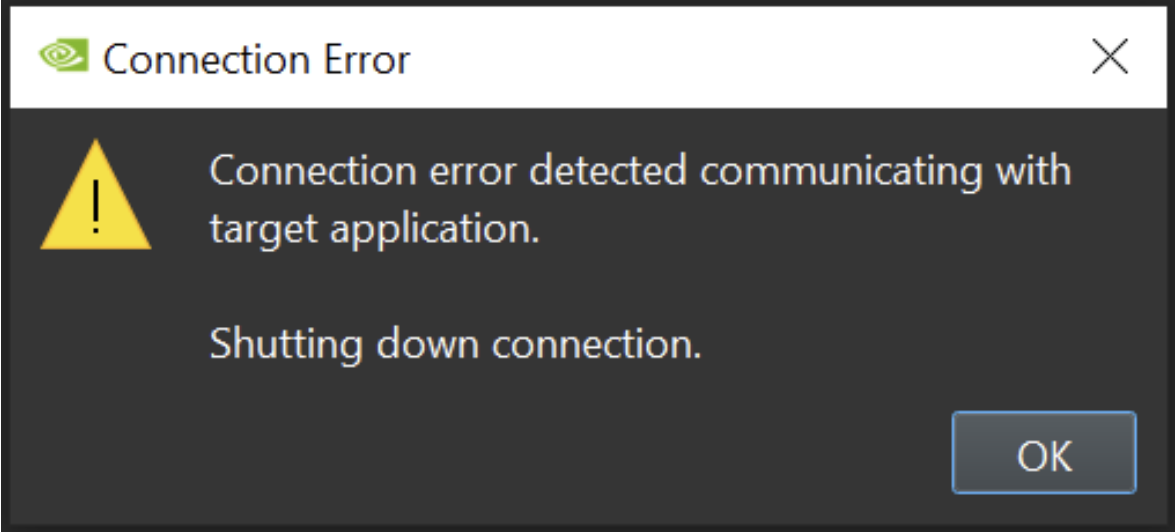The height and width of the screenshot is (532, 1175).
Task: Dismiss the dialog with the X button
Action: pos(1110,58)
